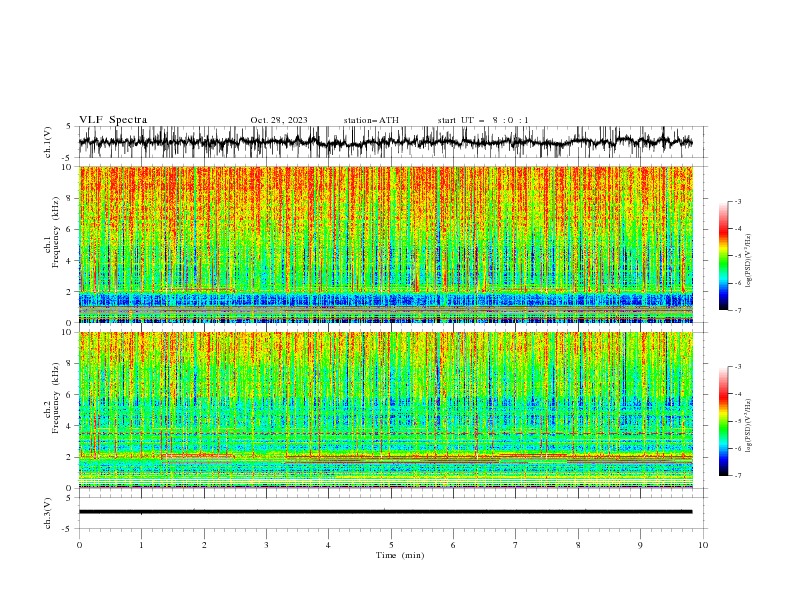This screenshot has width=792, height=612.
Task: Click the '-7' tick on ch.2 colorbar
Action: 737,475
